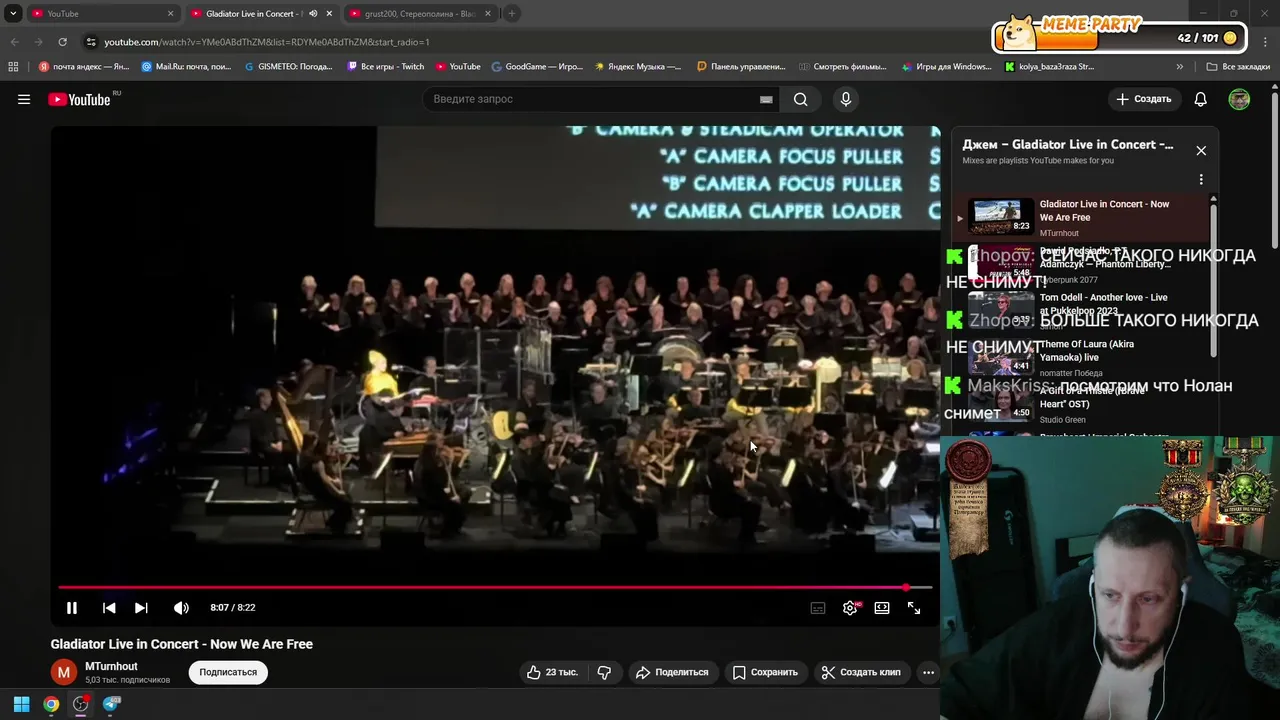
Task: Subscribe with the Подписаться button
Action: [x=228, y=672]
